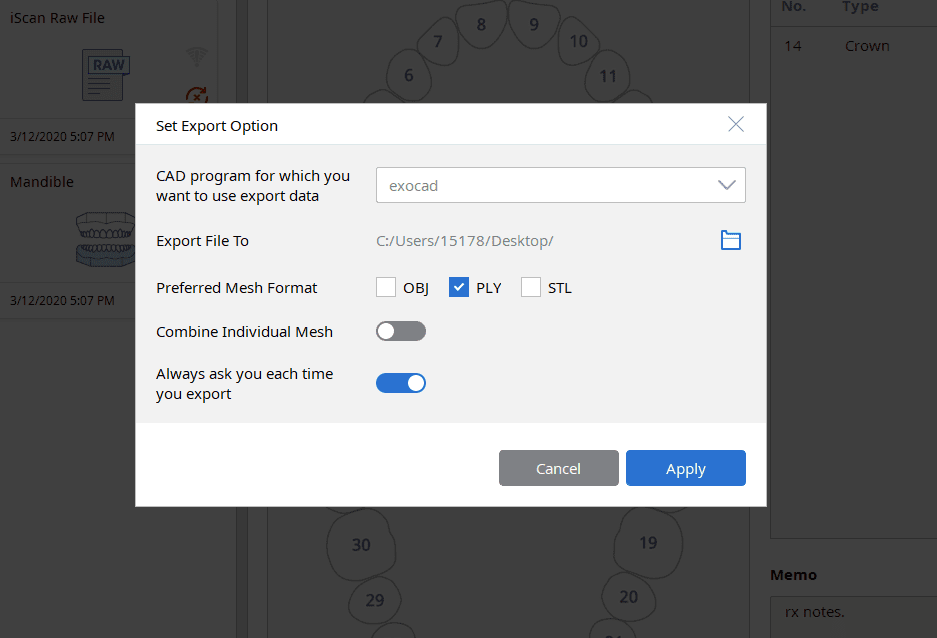937x638 pixels.
Task: Select the row 14 Crown entry
Action: coord(852,46)
